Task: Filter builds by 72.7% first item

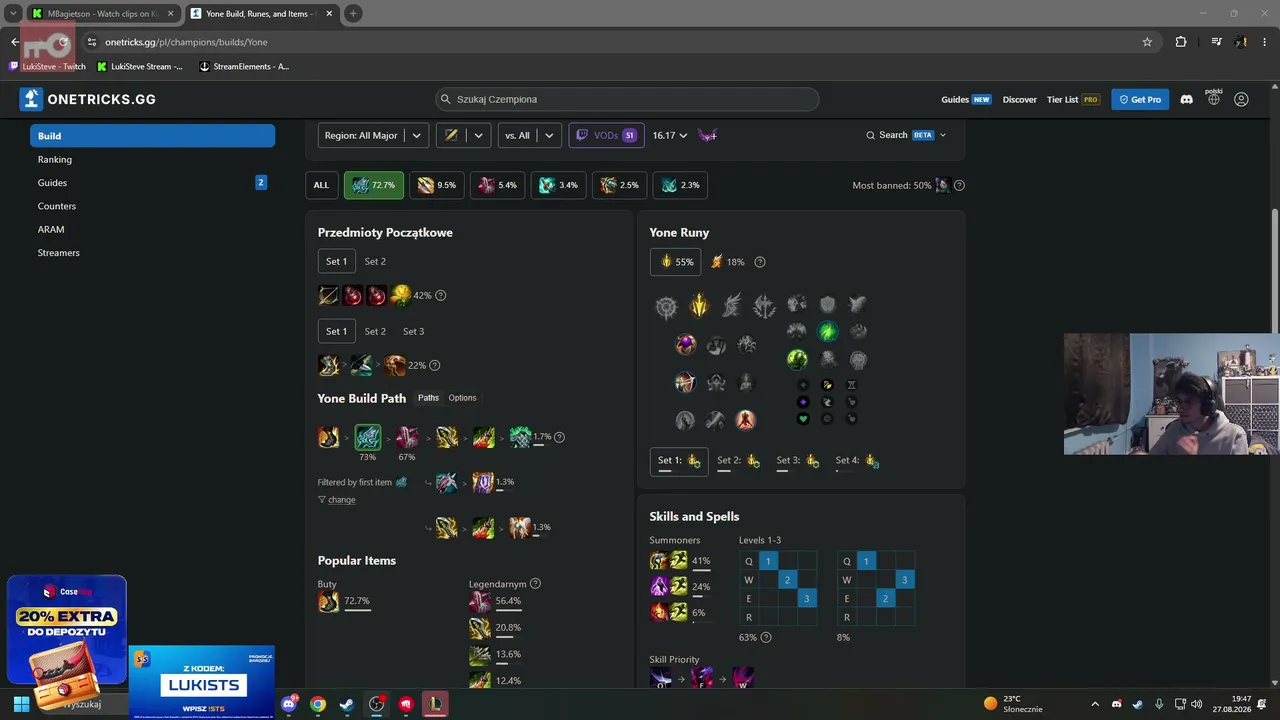Action: click(373, 185)
